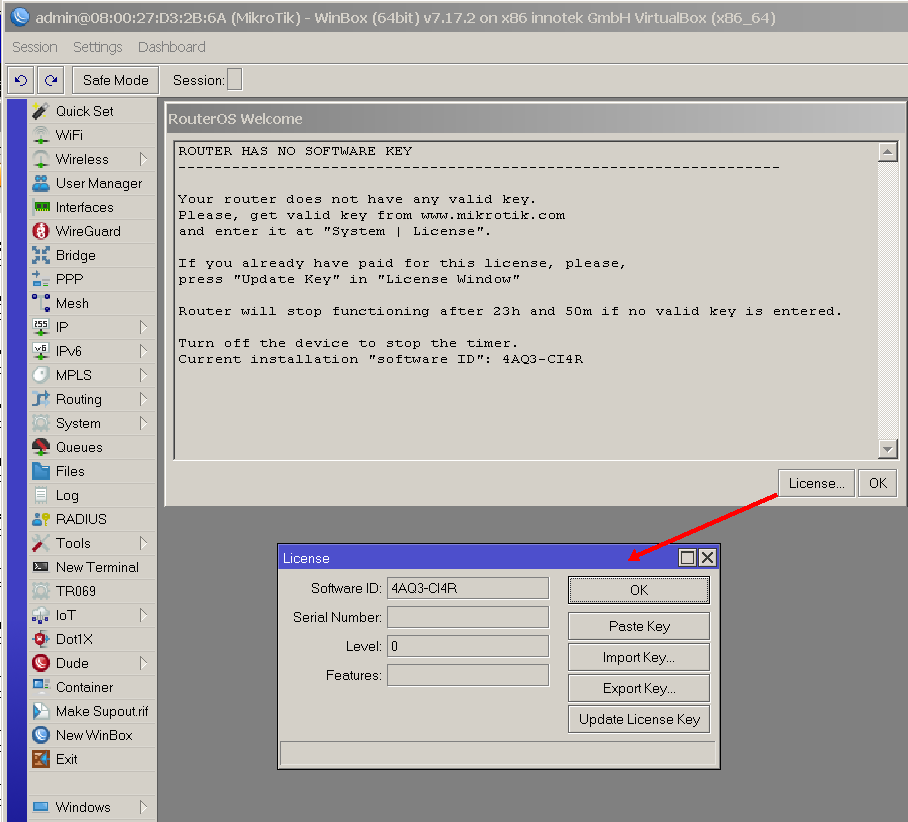The height and width of the screenshot is (822, 908).
Task: Click the undo arrow toolbar icon
Action: click(21, 80)
